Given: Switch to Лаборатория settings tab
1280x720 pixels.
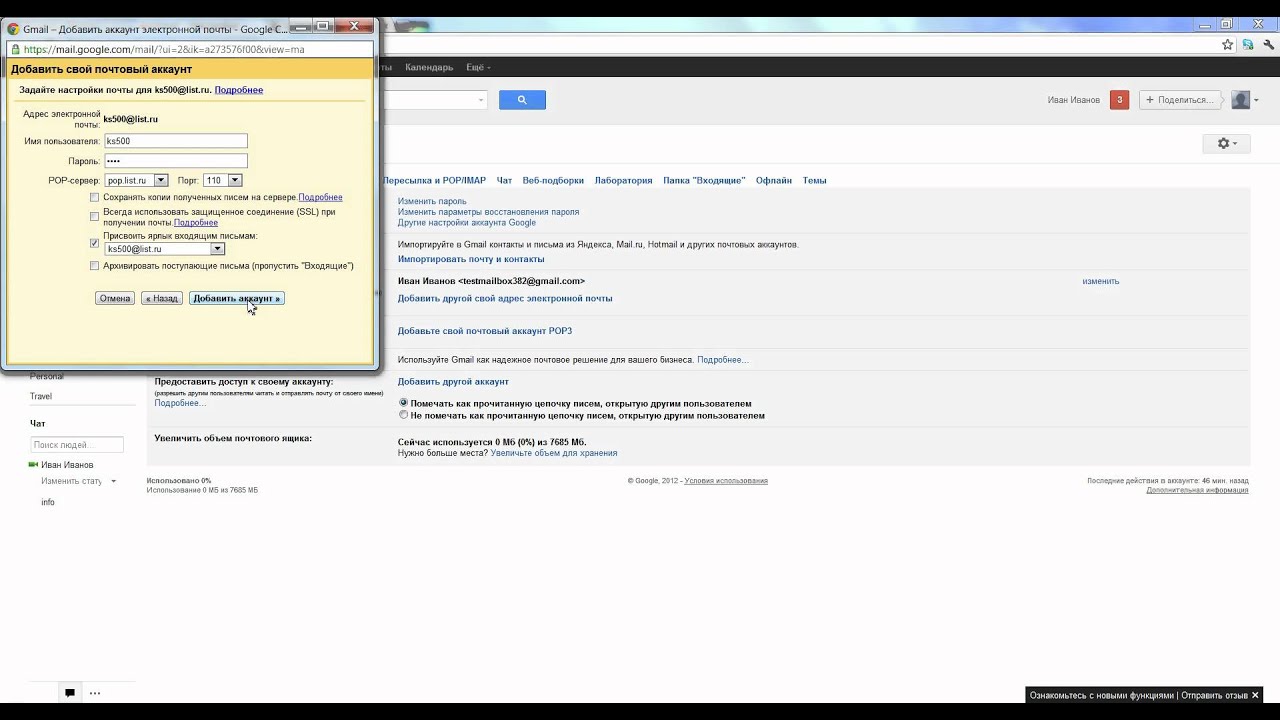Looking at the screenshot, I should tap(623, 181).
